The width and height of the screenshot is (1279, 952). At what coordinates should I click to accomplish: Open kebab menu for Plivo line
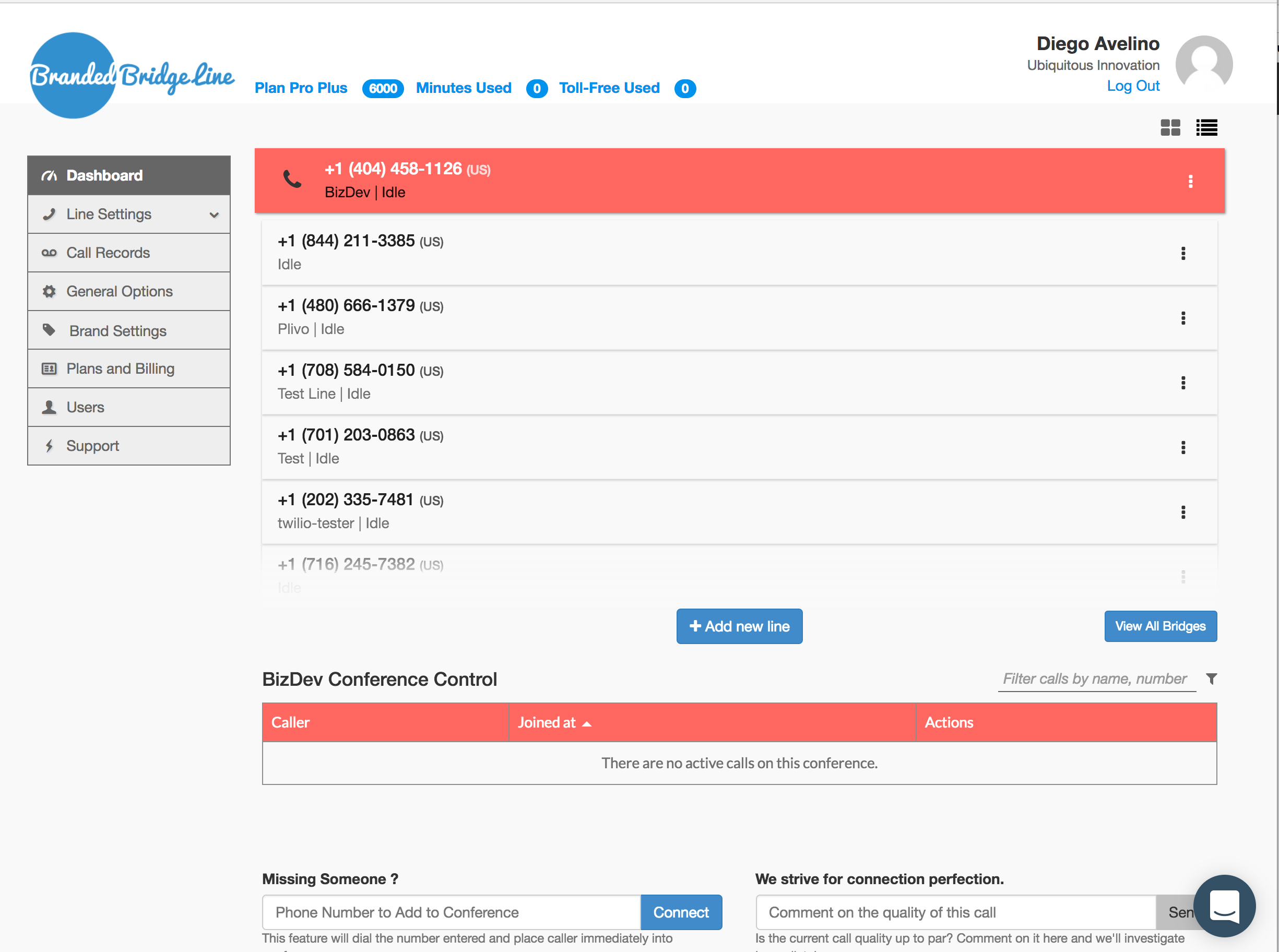tap(1183, 318)
